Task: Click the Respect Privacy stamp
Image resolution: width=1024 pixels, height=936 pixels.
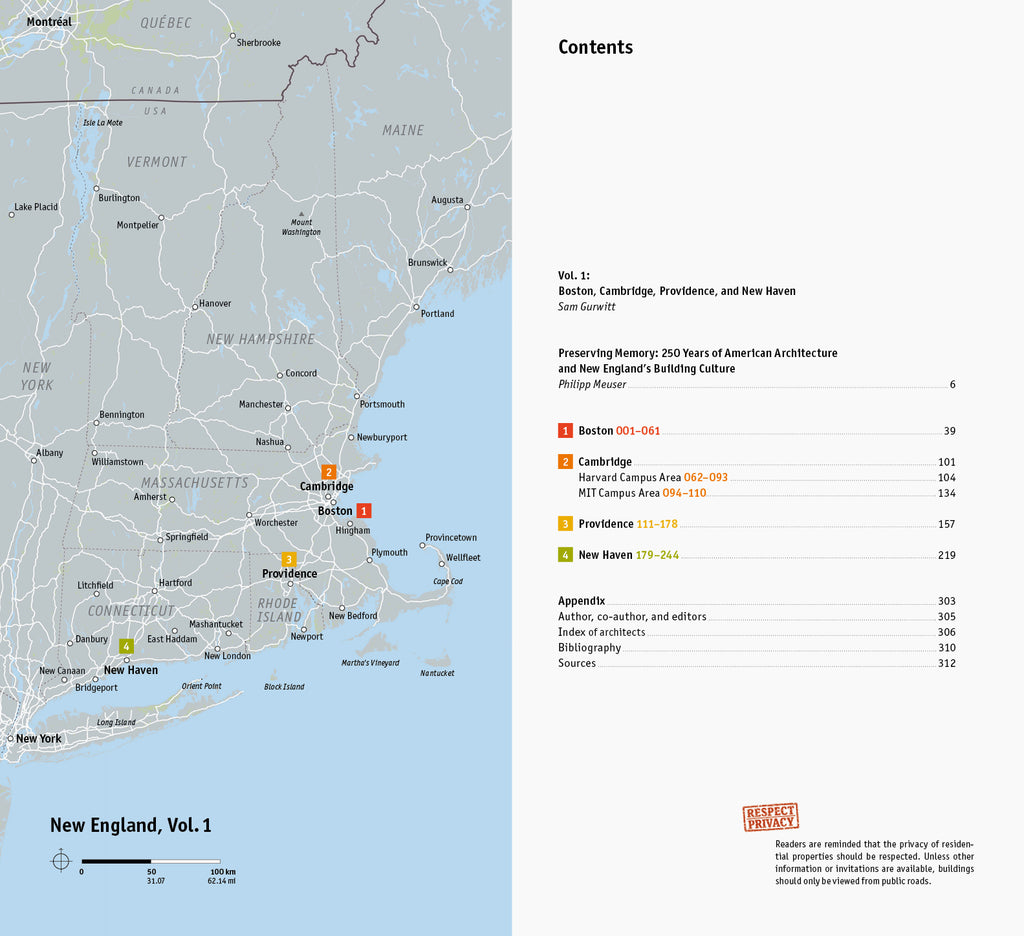Action: (770, 817)
